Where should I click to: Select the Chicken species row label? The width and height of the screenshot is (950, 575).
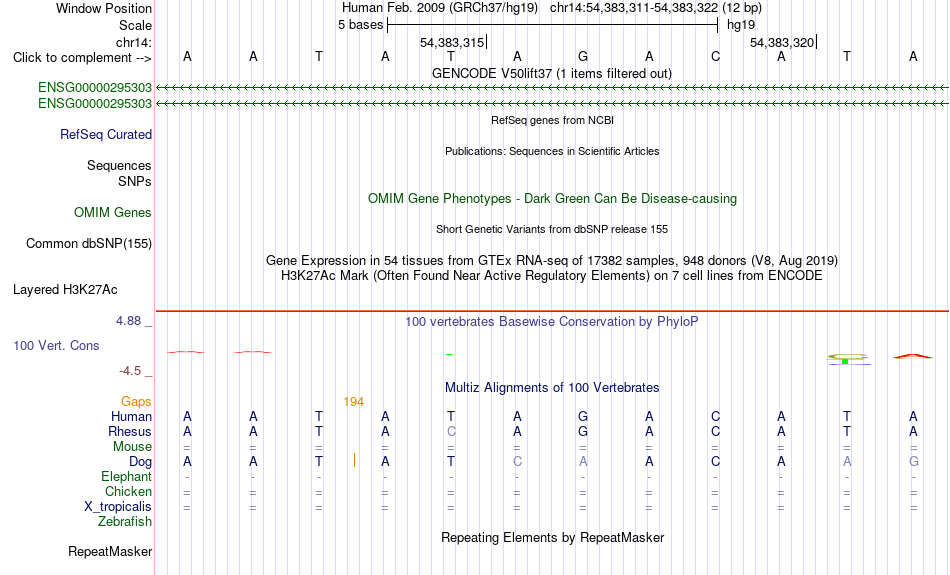128,491
